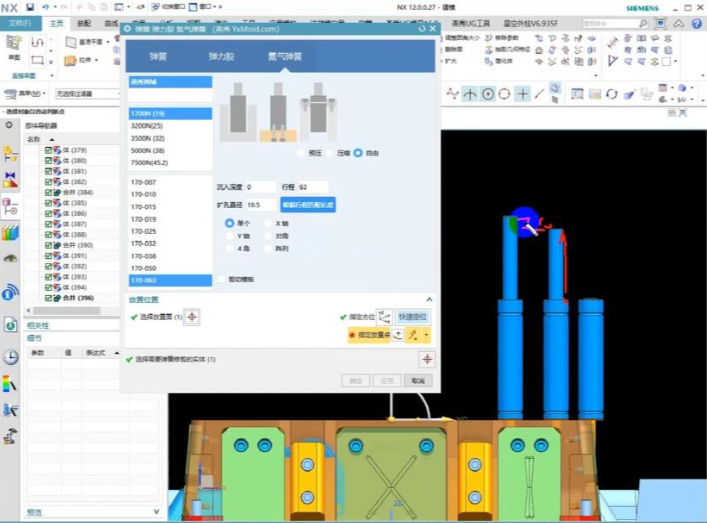707x523 pixels.
Task: Open the 草图 sketch tool
Action: [x=14, y=47]
